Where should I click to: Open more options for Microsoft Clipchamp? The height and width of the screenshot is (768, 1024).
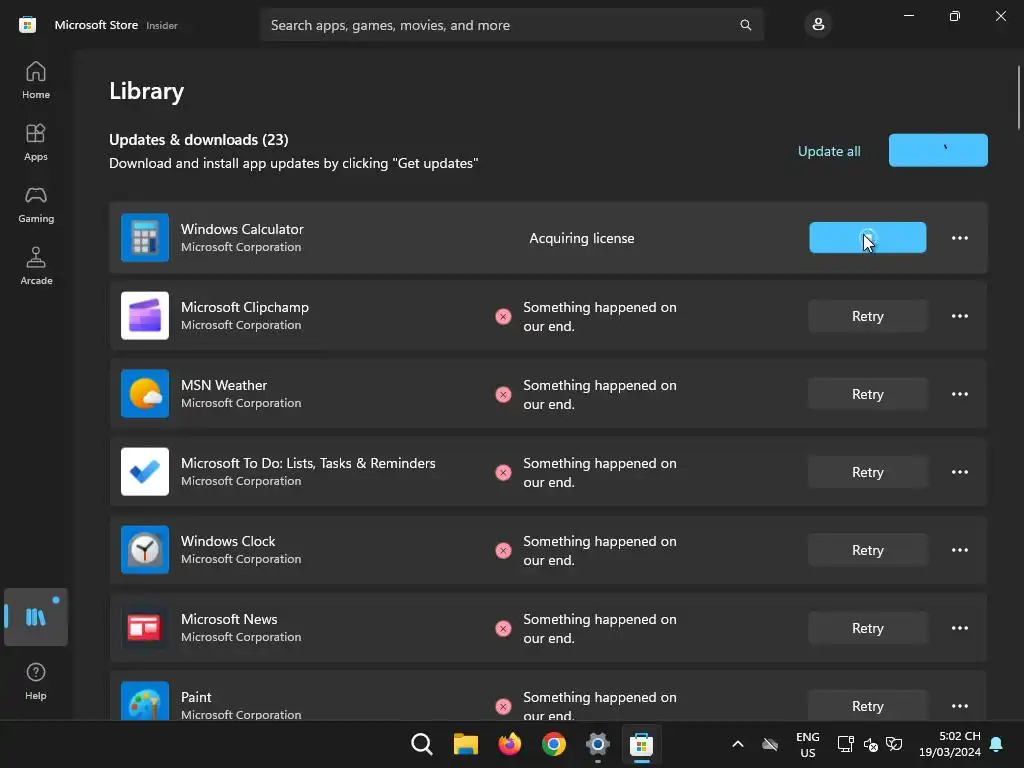pyautogui.click(x=959, y=316)
